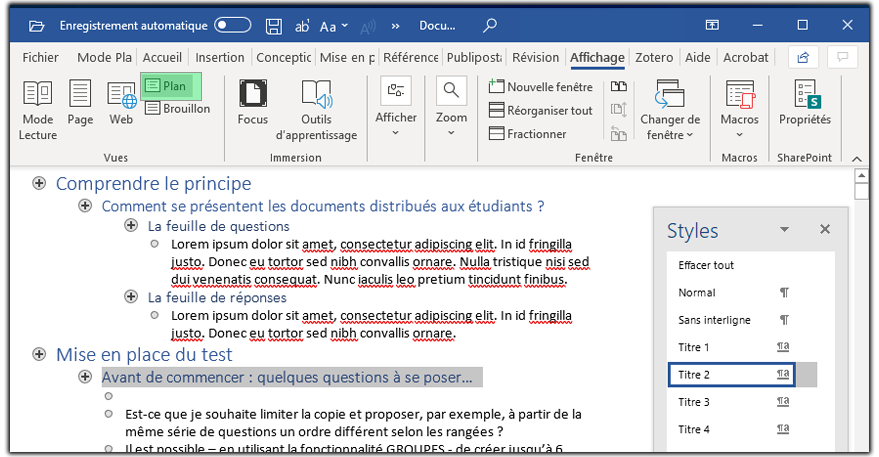This screenshot has height=457, width=879.
Task: Toggle plus icon beside La feuille de réponses
Action: click(131, 297)
